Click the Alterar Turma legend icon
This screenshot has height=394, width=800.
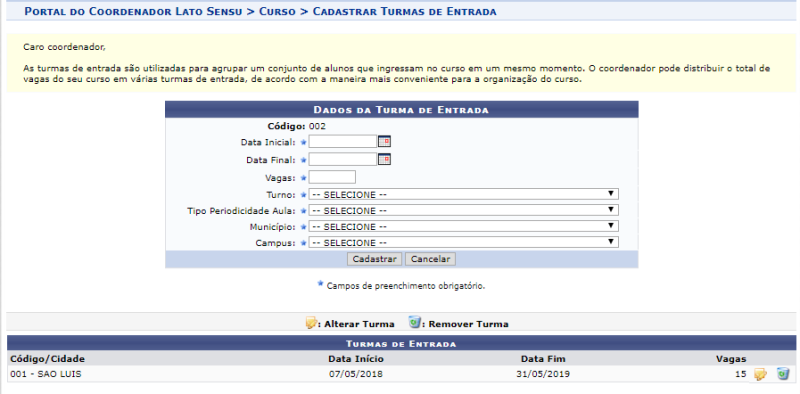coord(311,323)
